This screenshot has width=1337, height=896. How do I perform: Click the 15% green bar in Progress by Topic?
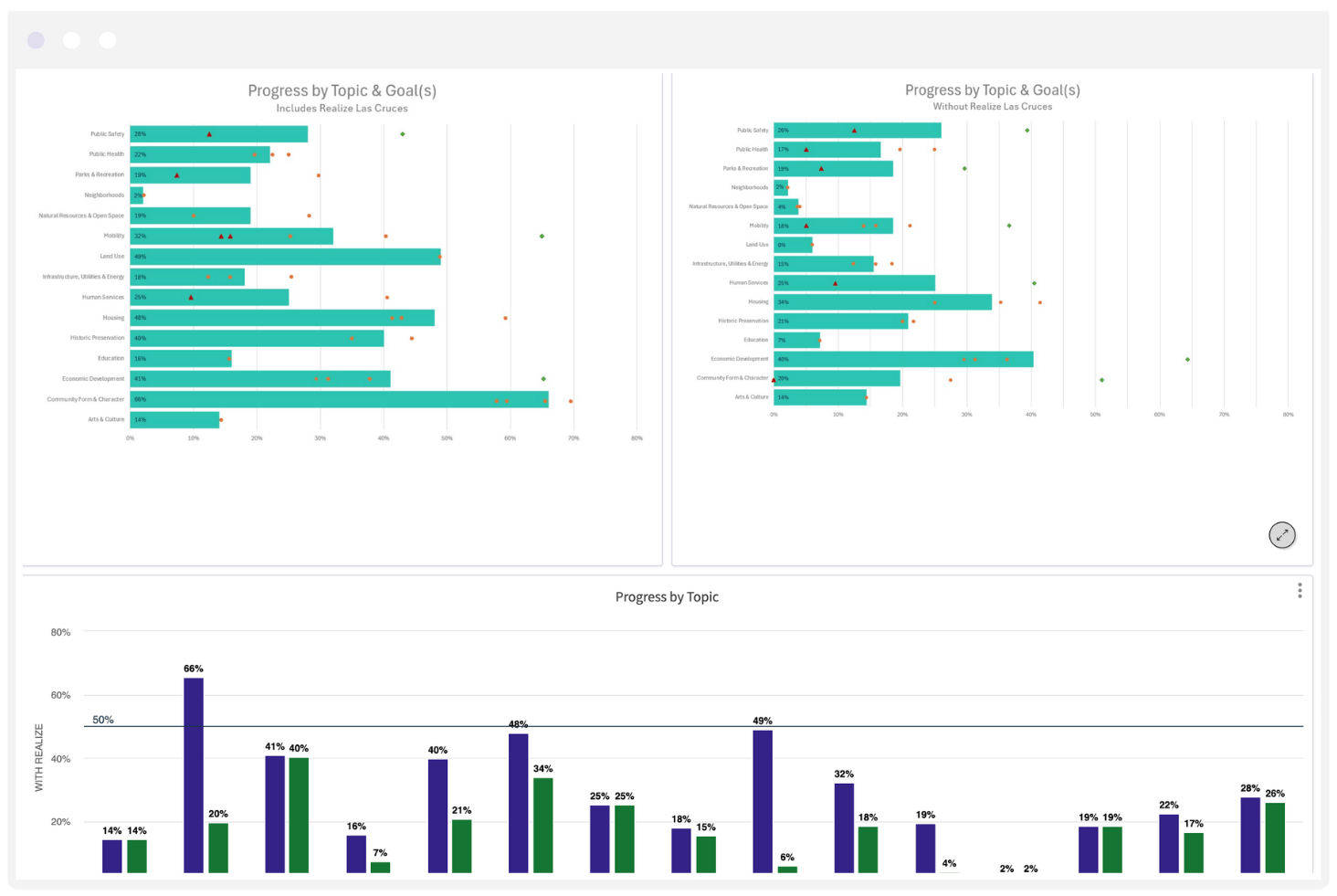point(706,855)
